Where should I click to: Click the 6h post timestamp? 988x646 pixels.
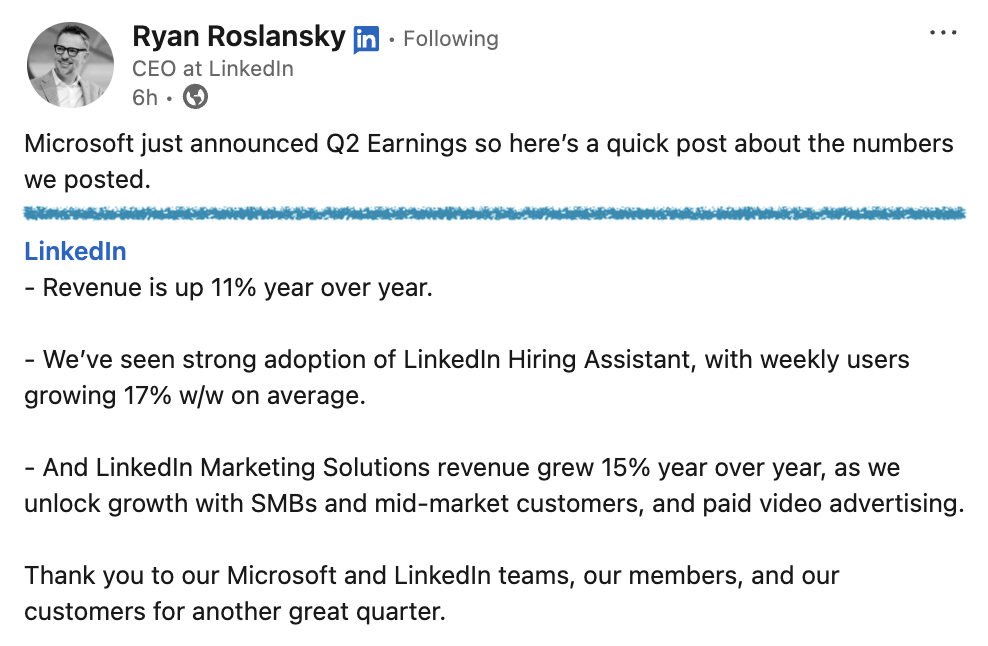click(145, 97)
